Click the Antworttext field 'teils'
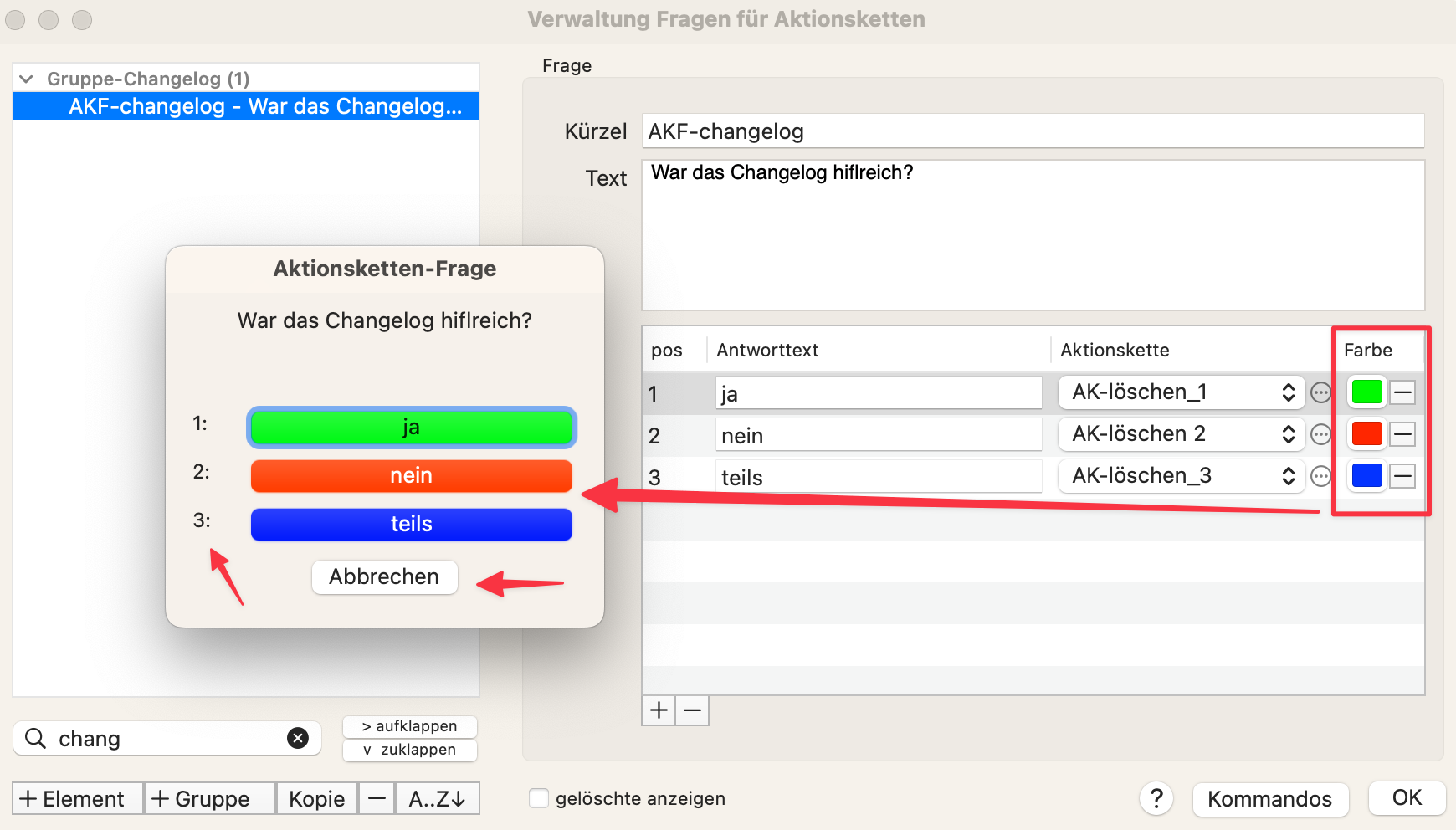The image size is (1456, 830). [879, 477]
